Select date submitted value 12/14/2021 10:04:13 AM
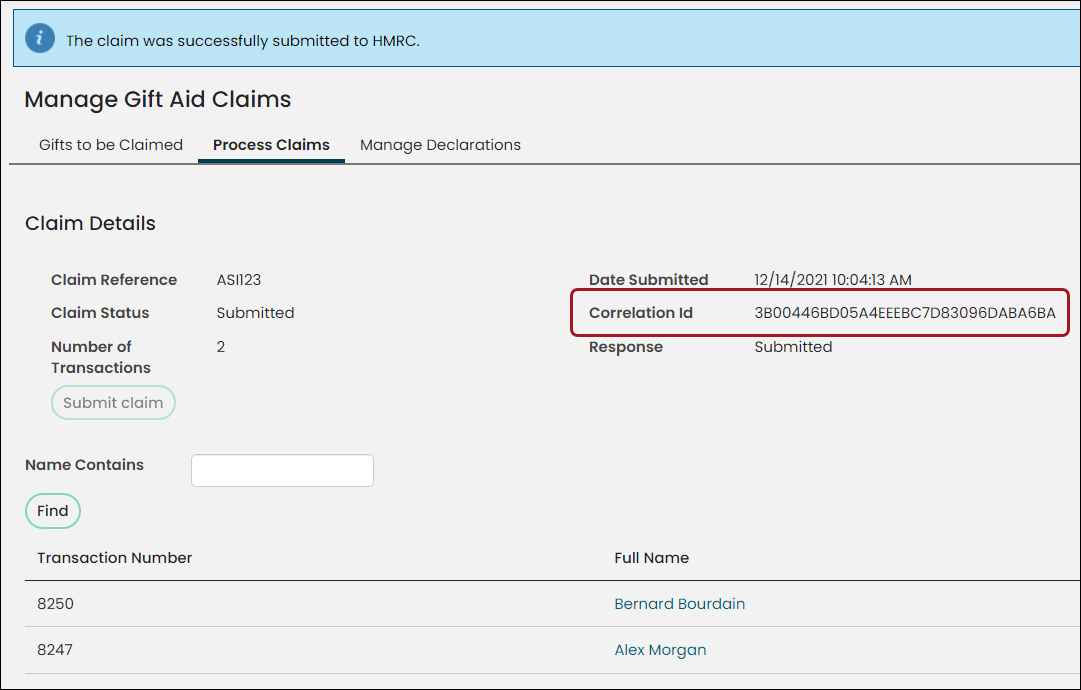 point(833,280)
